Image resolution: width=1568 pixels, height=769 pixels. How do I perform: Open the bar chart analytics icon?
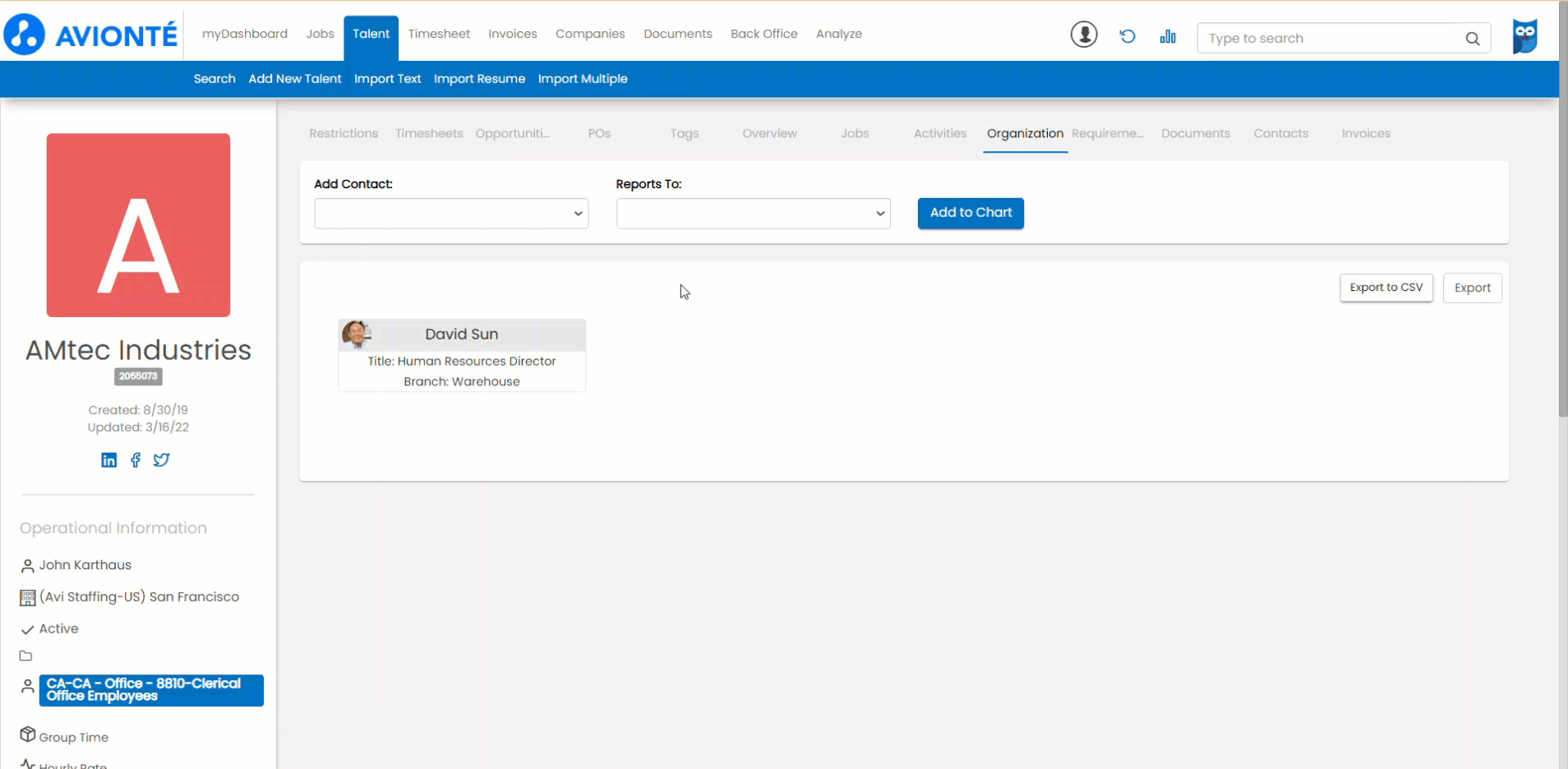click(x=1168, y=36)
